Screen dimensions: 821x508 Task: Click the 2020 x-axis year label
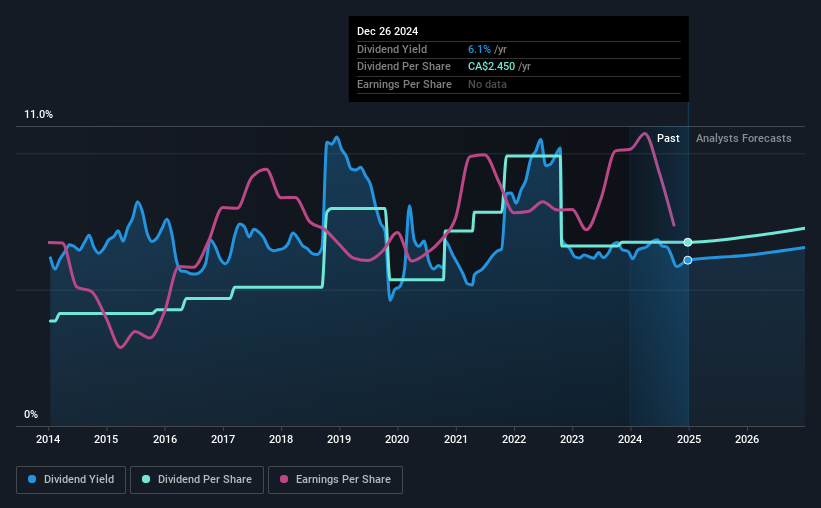[397, 439]
